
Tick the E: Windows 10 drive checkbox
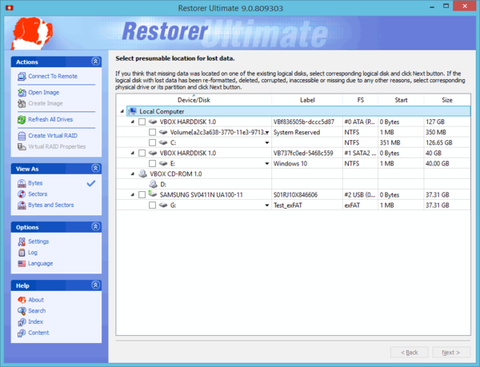coord(152,163)
